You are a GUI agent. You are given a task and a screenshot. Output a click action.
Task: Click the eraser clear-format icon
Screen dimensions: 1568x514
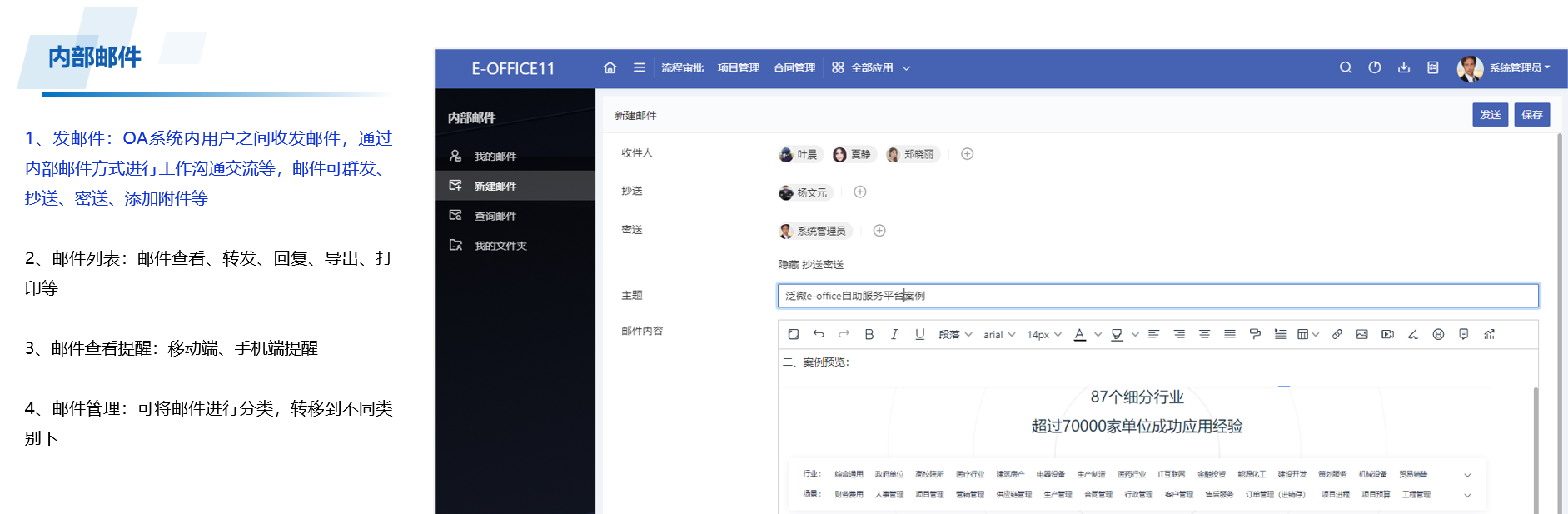1413,334
